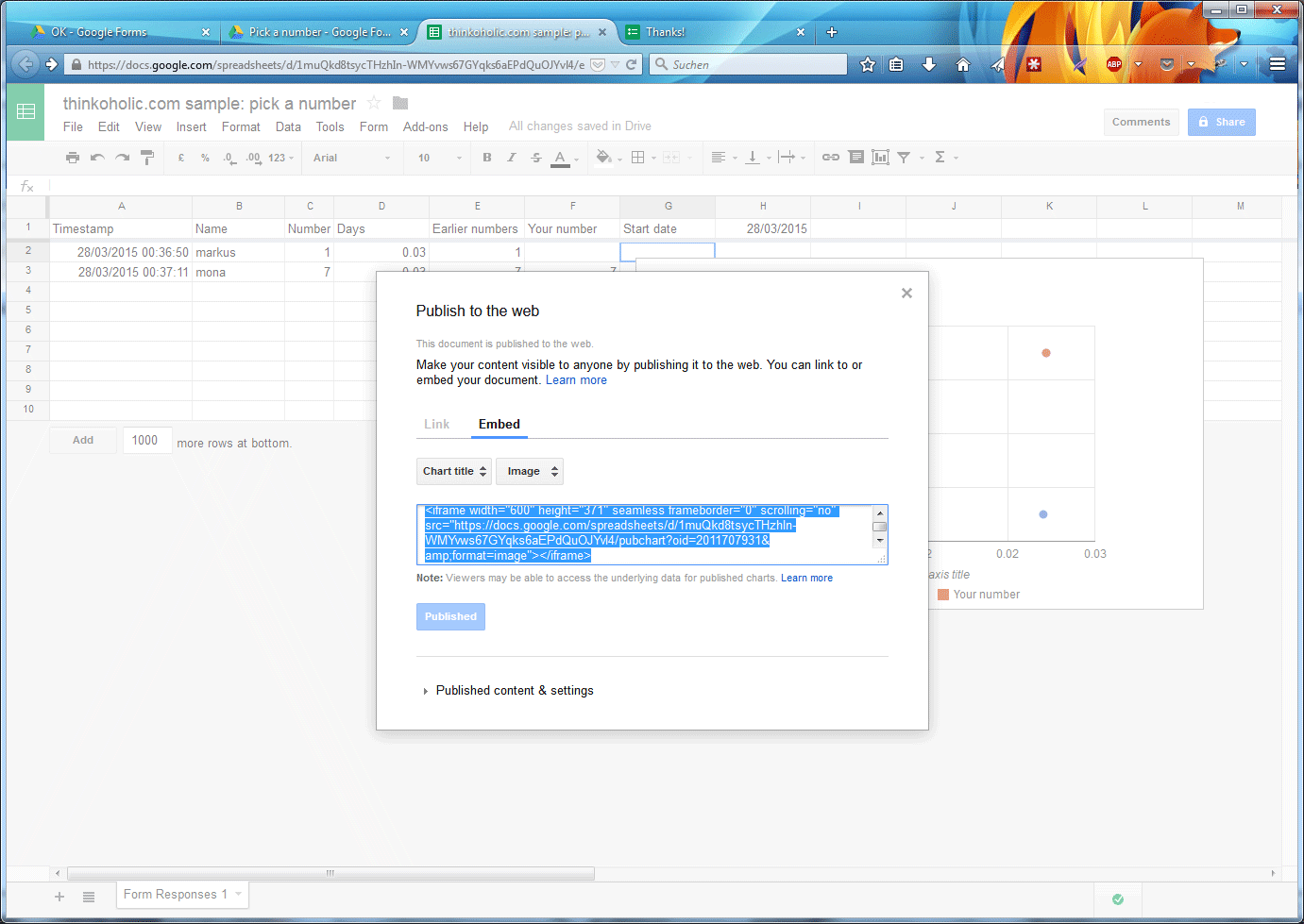
Task: Bookmark page with Firefox star icon
Action: point(868,64)
